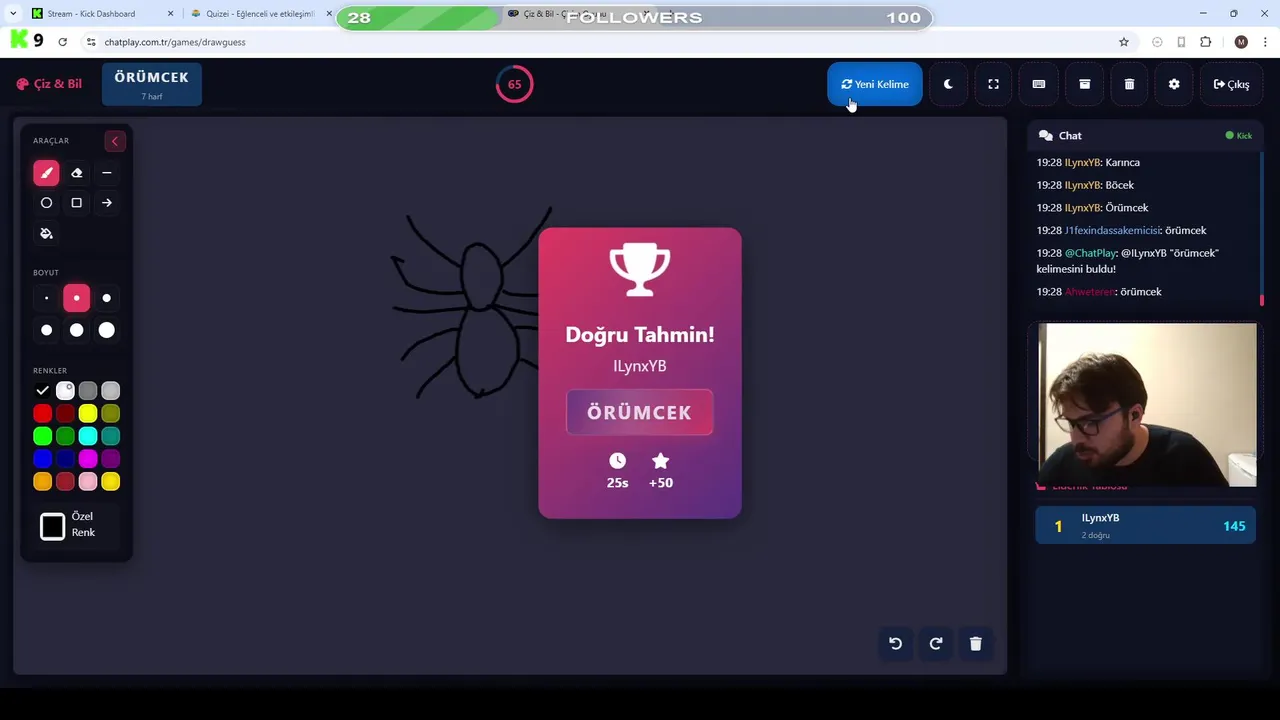Open the browser profile avatar M
The image size is (1280, 720).
(x=1241, y=42)
